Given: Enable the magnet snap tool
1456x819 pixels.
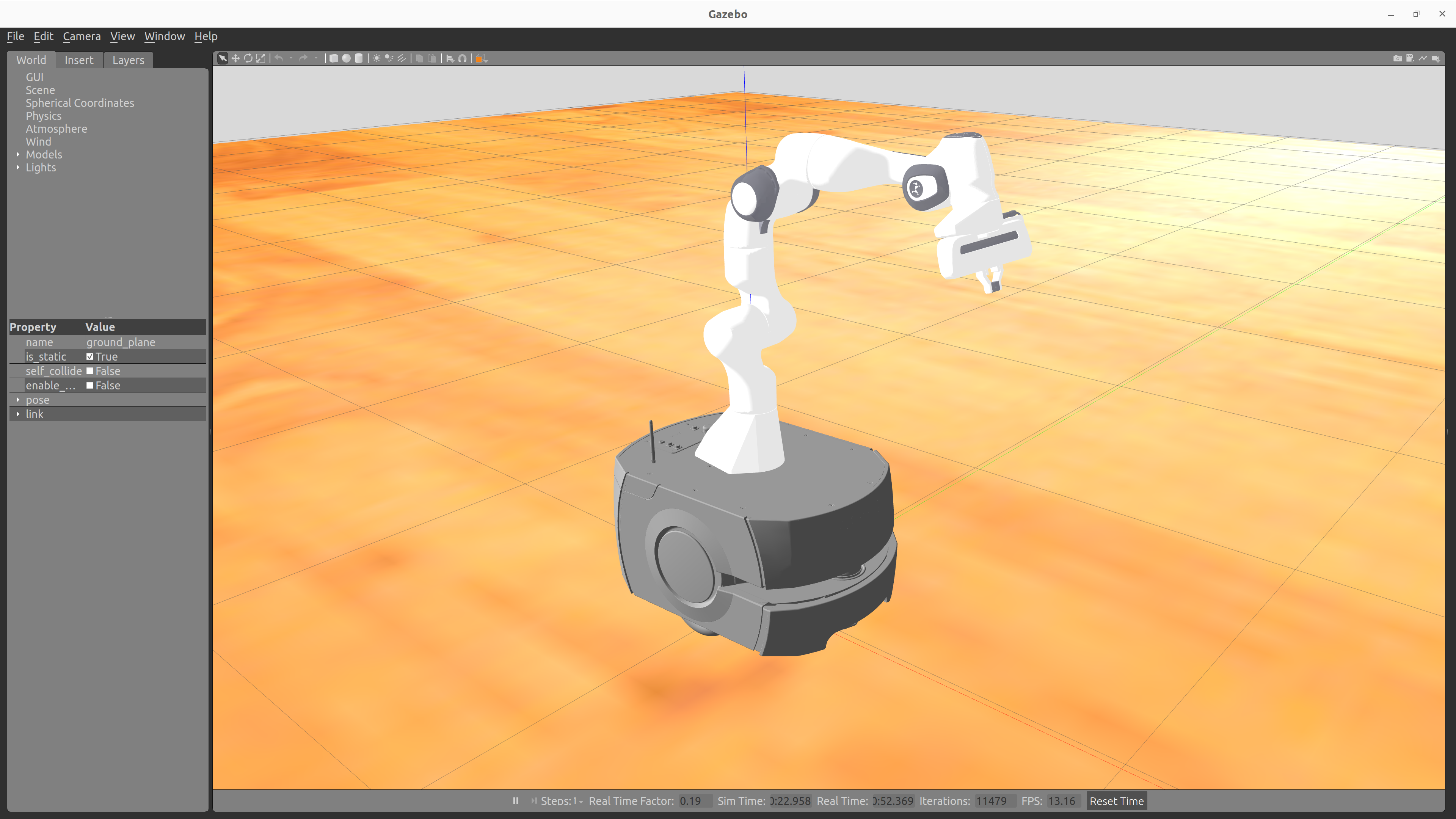Looking at the screenshot, I should pyautogui.click(x=462, y=58).
